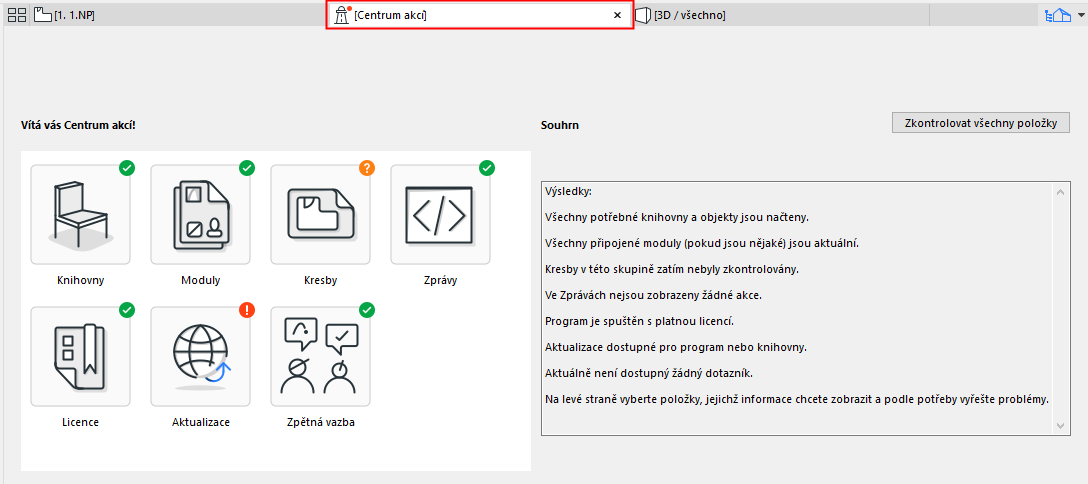Viewport: 1088px width, 484px height.
Task: Click the tab overview grid icon
Action: point(17,16)
